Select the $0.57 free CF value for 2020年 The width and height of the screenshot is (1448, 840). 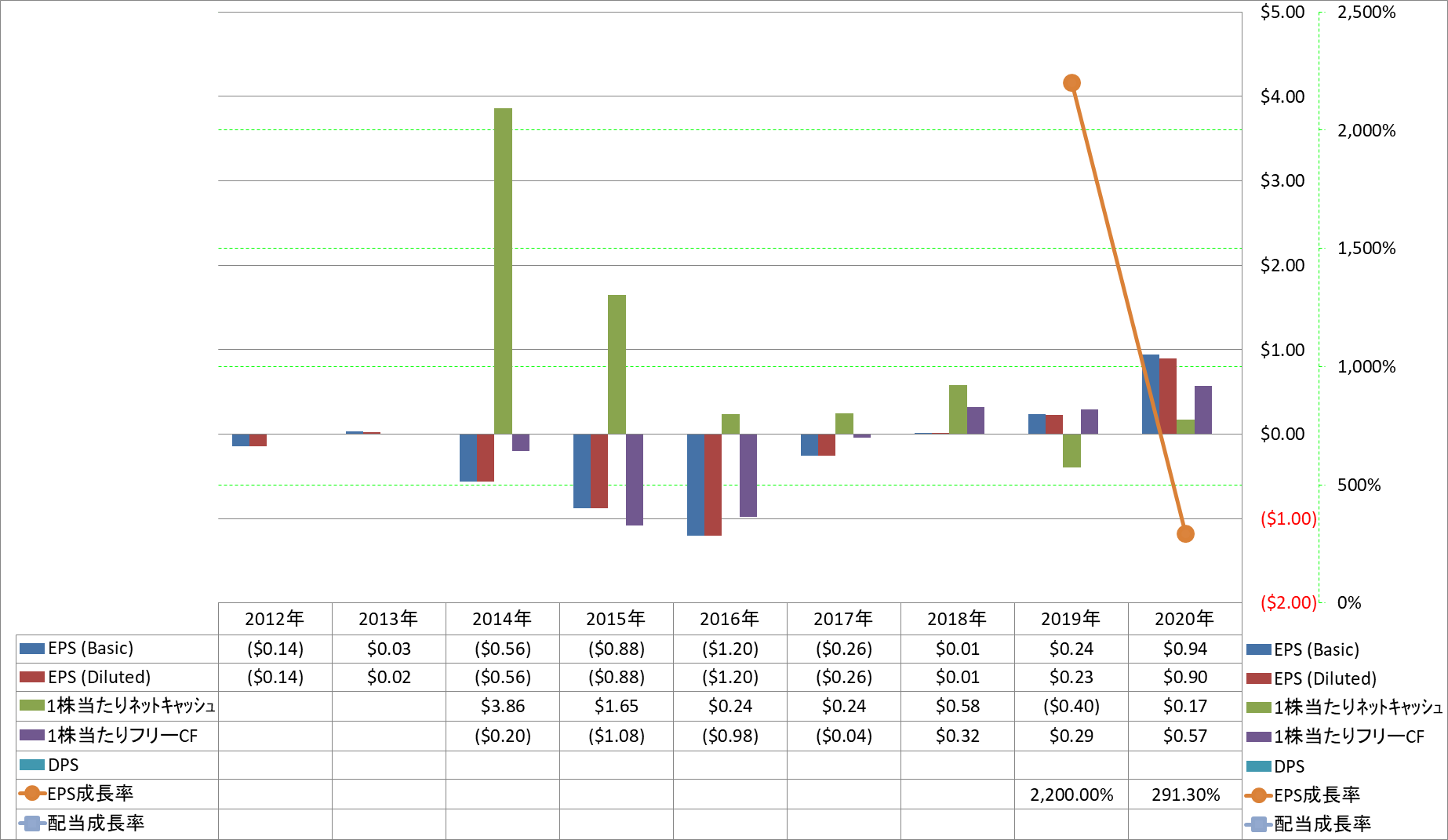[x=1185, y=736]
